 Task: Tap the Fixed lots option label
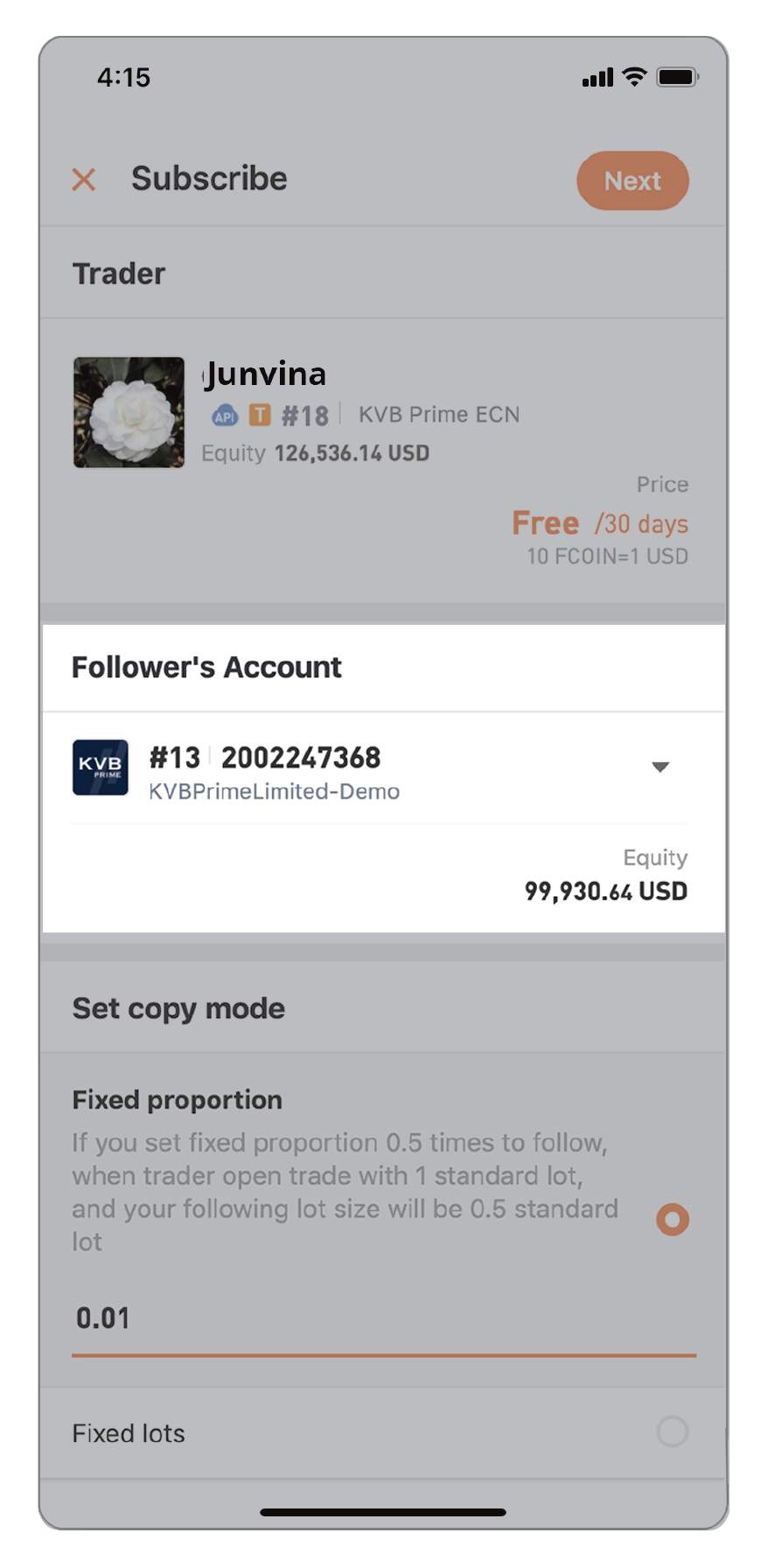pyautogui.click(x=129, y=1433)
